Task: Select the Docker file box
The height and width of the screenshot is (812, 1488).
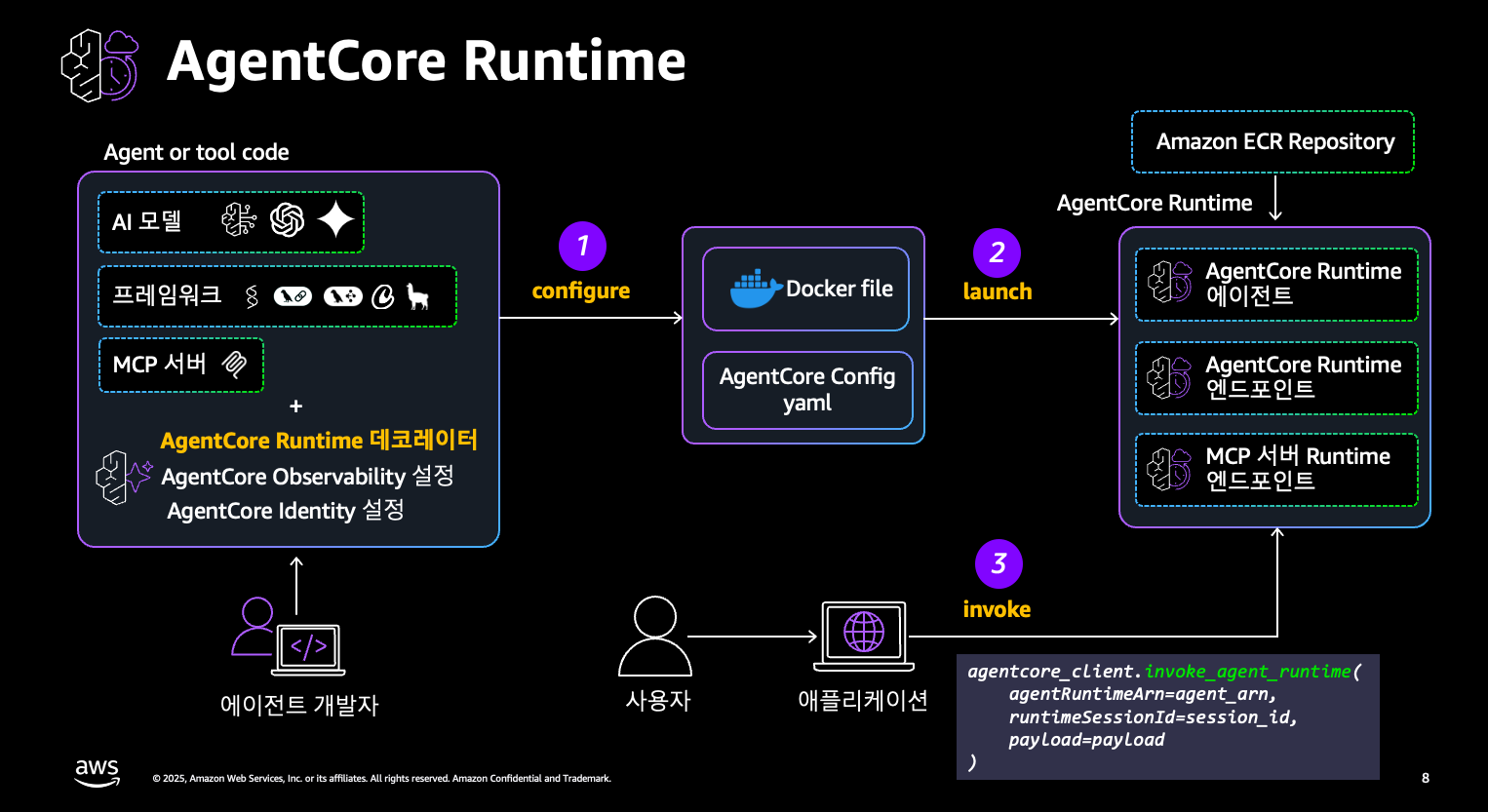Action: 806,289
